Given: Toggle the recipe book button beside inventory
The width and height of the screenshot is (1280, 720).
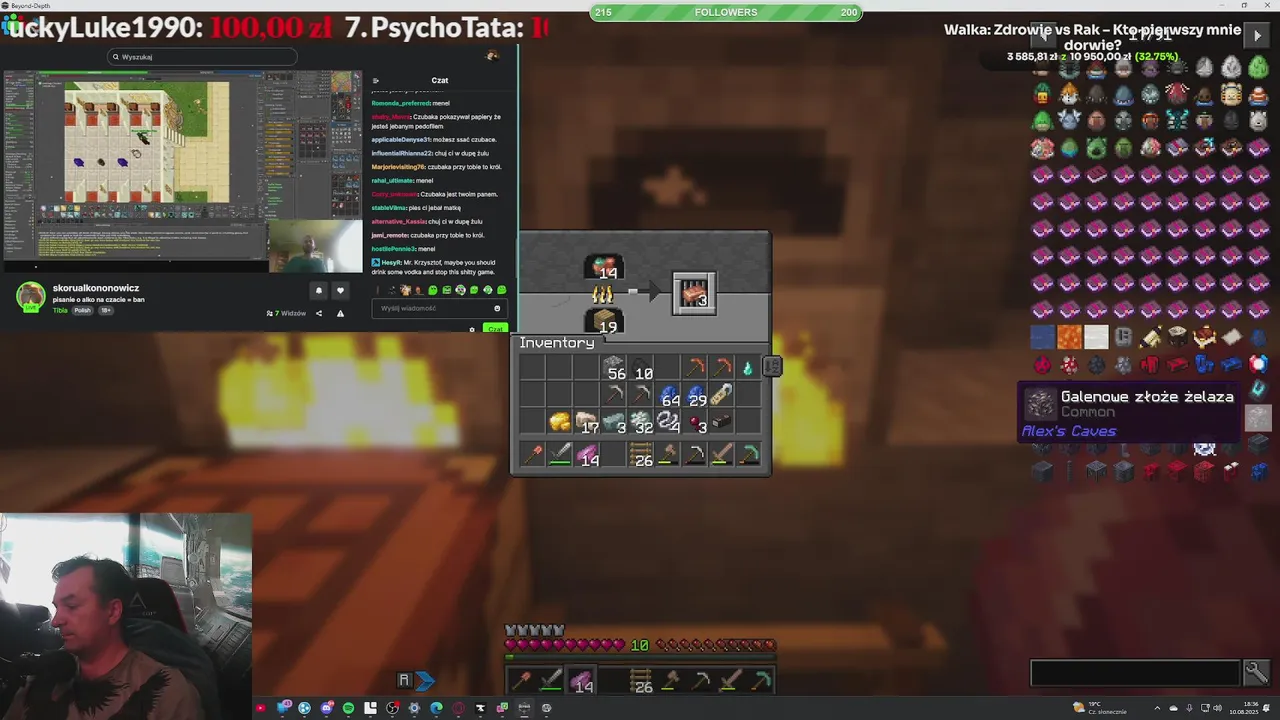Looking at the screenshot, I should 772,367.
